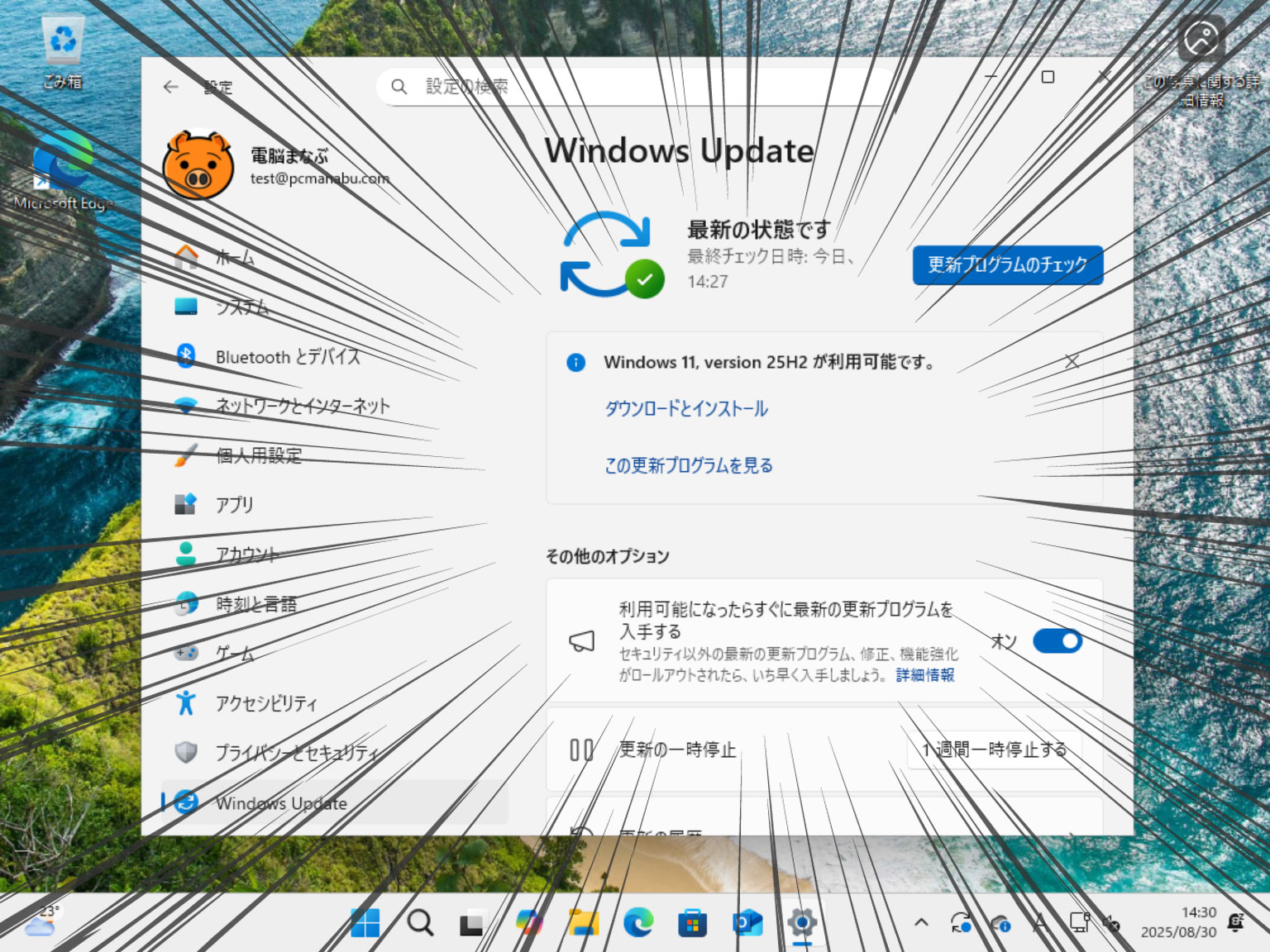Click the blue info icon beside 25H2 notice
Screen dimensions: 1270x952
[576, 362]
